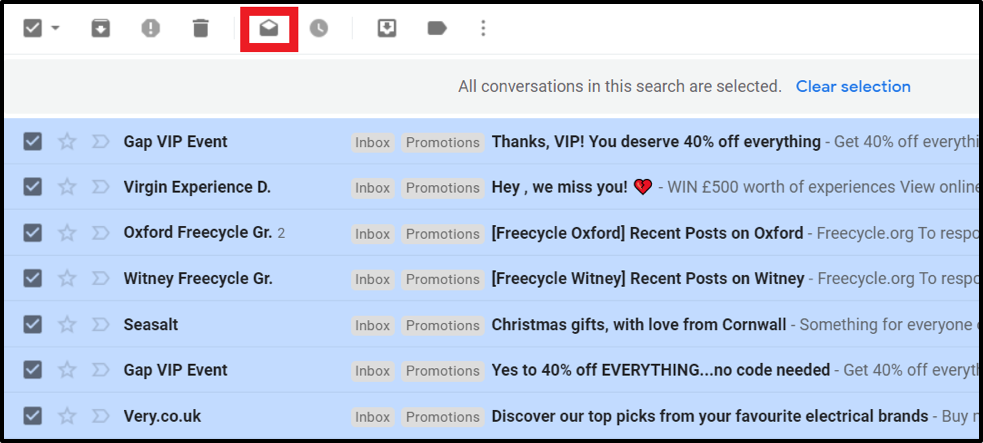Click Inbox label on Virgin Experience email
983x443 pixels.
[372, 188]
